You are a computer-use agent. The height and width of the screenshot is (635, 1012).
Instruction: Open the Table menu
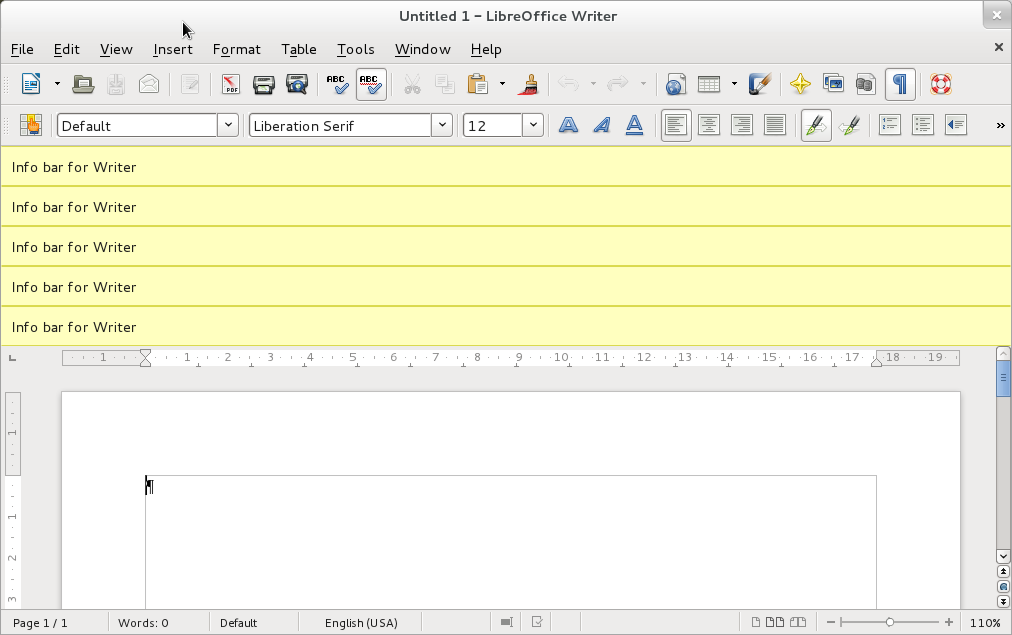point(299,49)
